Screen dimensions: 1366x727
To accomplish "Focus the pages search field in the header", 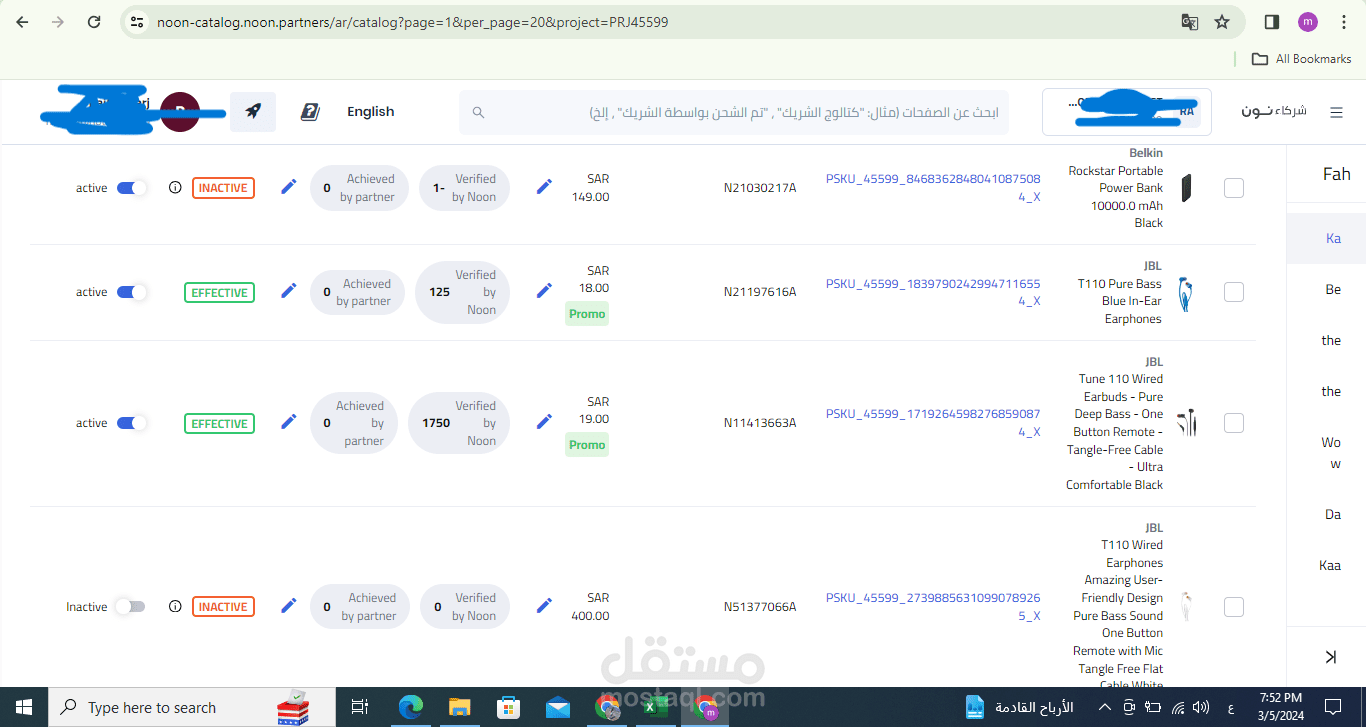I will click(x=734, y=112).
